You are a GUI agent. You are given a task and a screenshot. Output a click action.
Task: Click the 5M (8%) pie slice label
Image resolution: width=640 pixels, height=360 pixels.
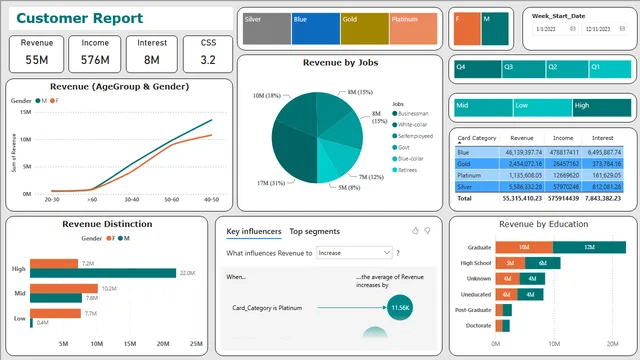(349, 188)
